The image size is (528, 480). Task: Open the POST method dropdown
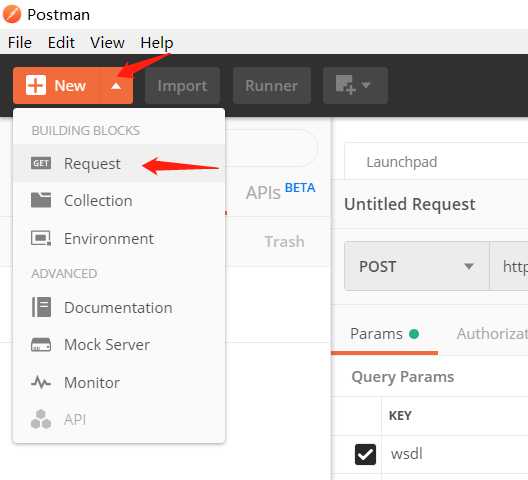pos(417,266)
